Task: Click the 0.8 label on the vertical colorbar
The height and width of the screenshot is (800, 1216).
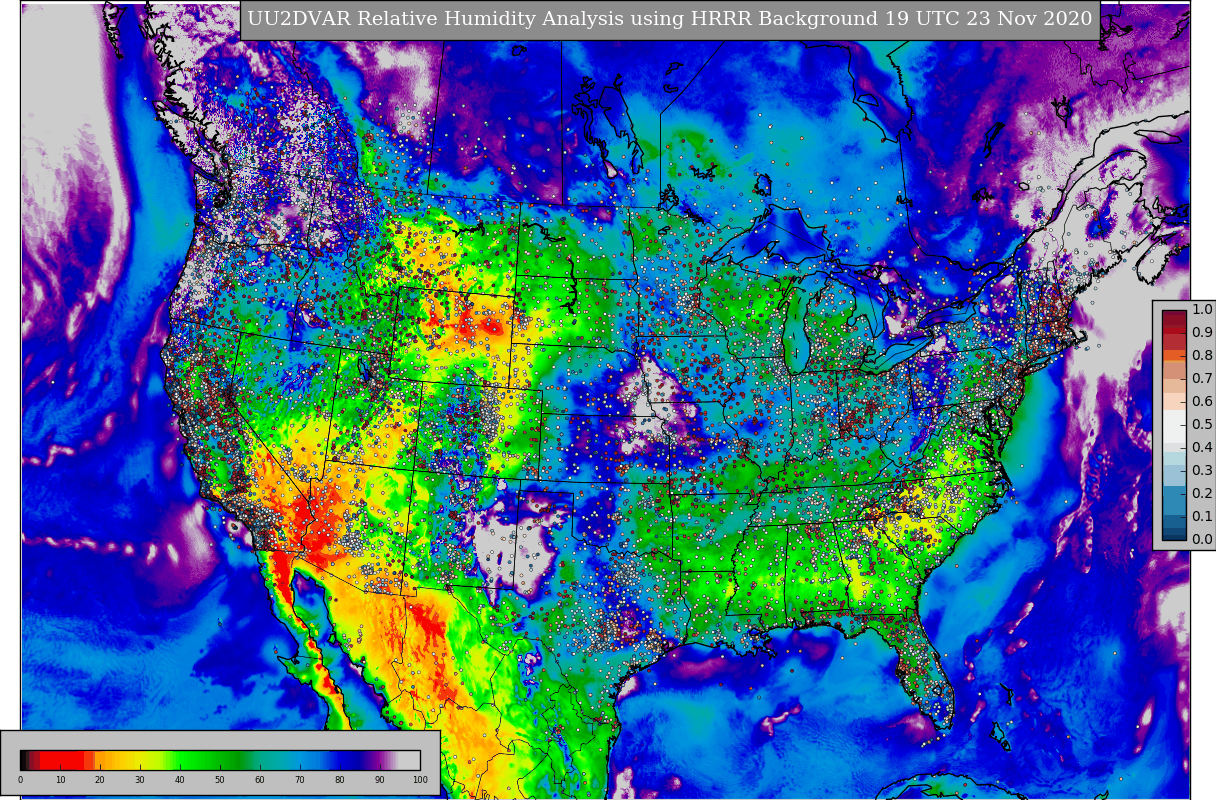Action: click(1203, 356)
